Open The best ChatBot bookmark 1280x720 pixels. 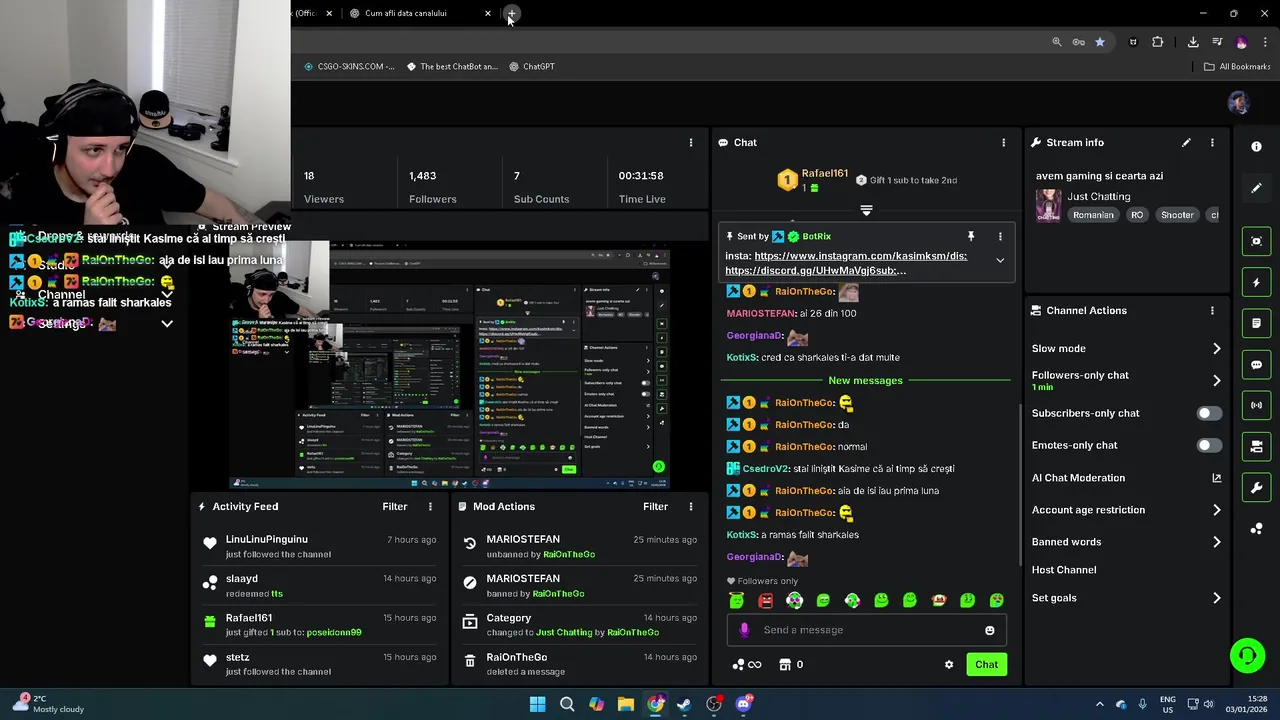click(x=451, y=67)
